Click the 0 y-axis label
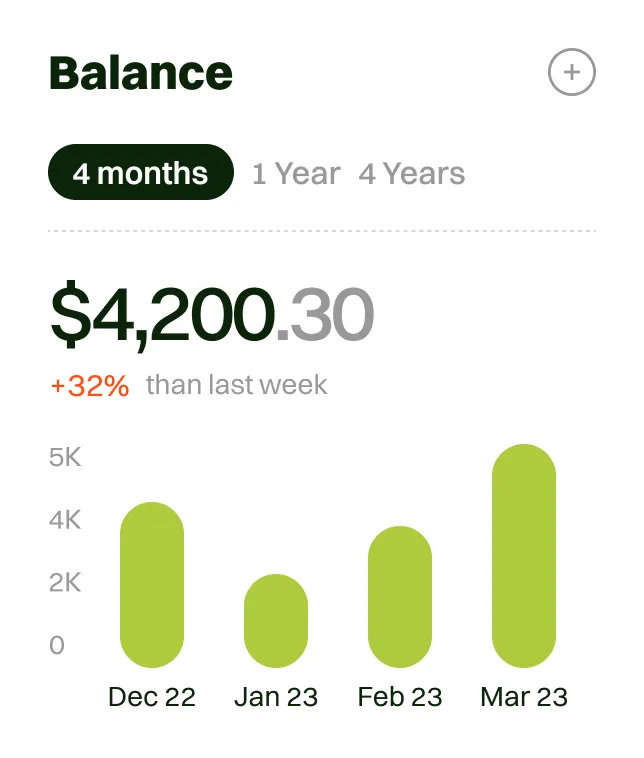 (x=57, y=645)
